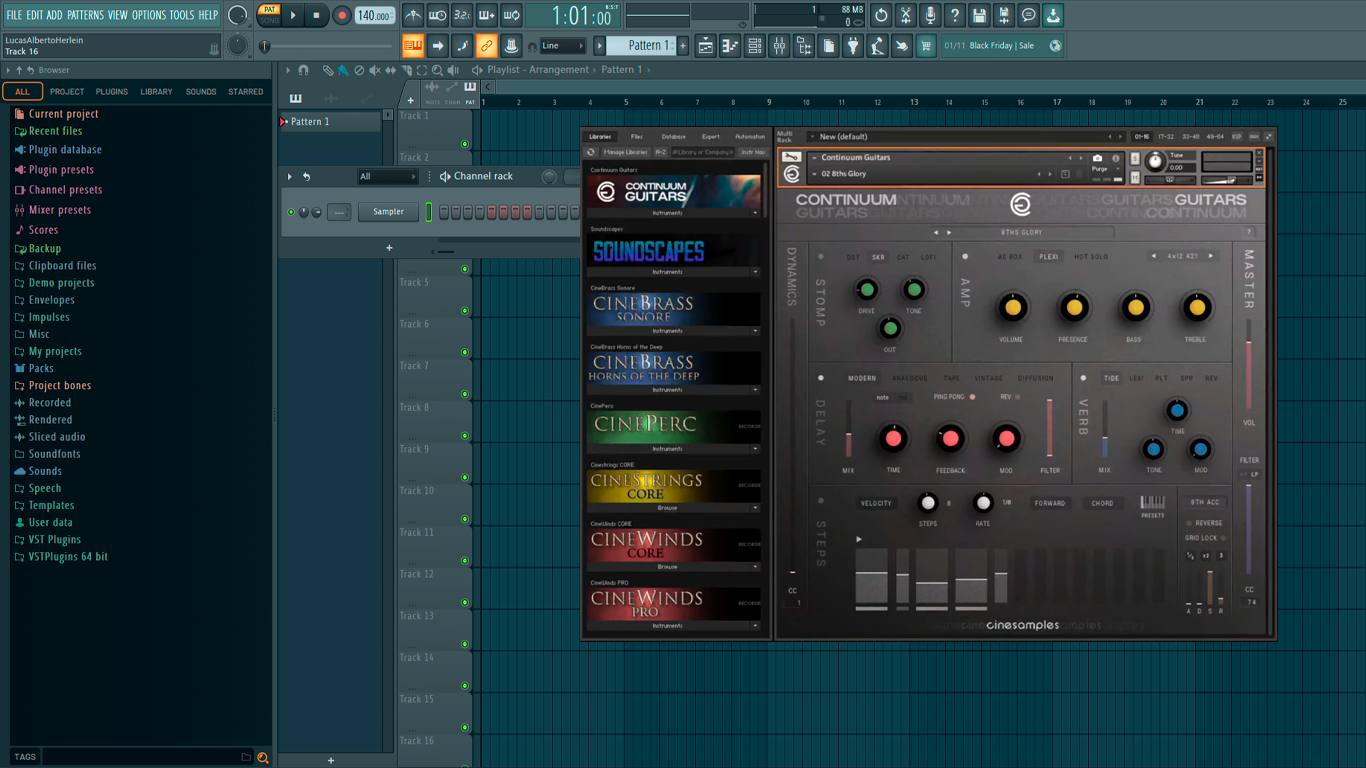Toggle the STEPS section power dot

click(821, 501)
